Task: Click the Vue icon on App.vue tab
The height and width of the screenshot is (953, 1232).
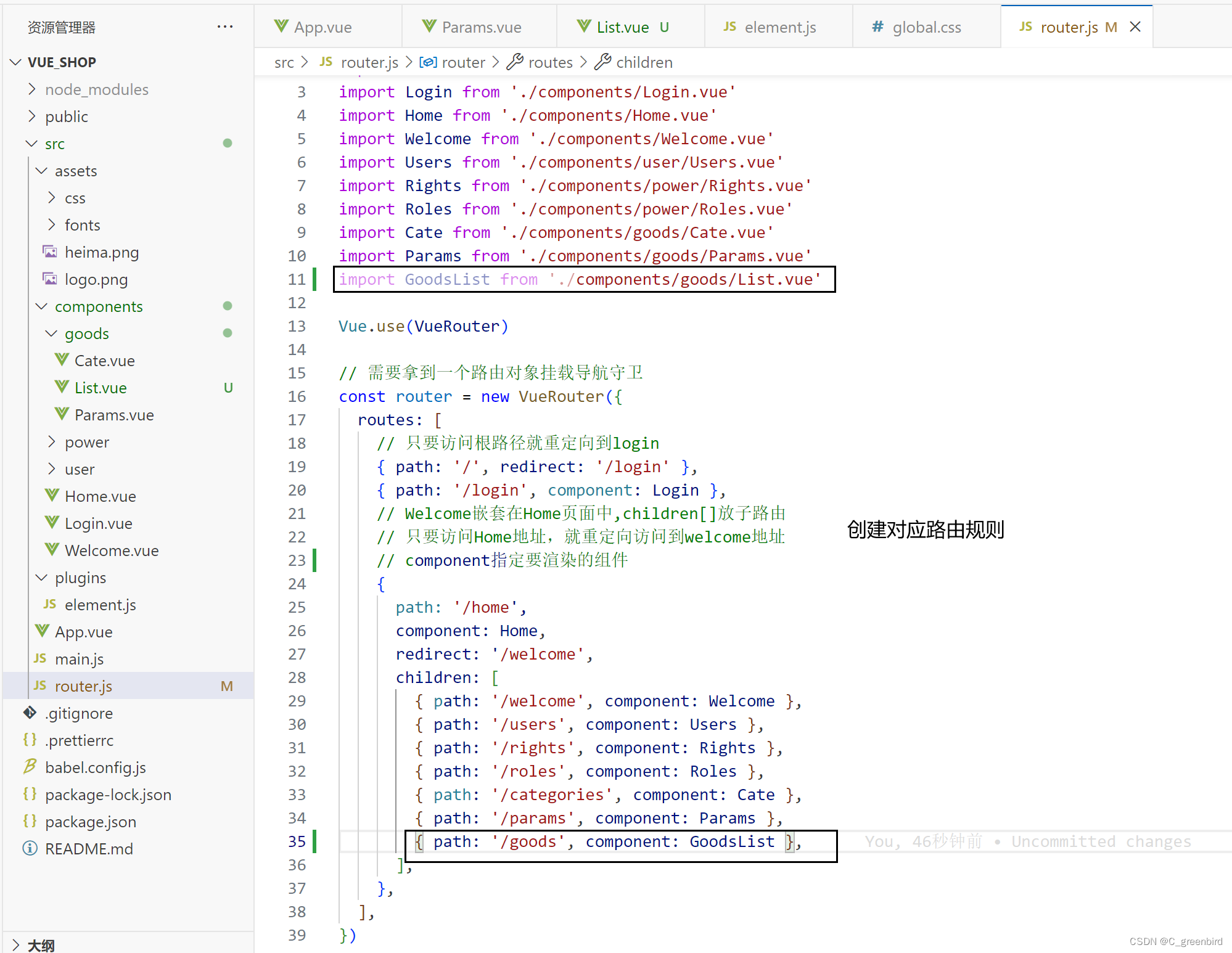Action: click(x=281, y=26)
